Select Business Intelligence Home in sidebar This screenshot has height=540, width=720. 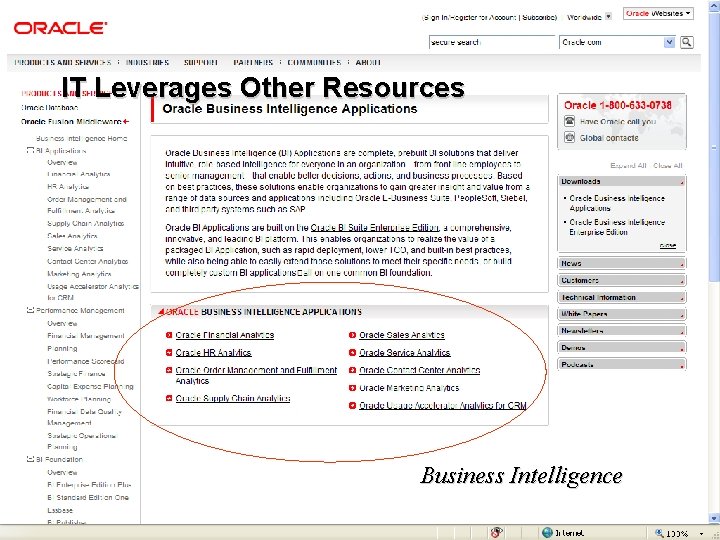[82, 138]
